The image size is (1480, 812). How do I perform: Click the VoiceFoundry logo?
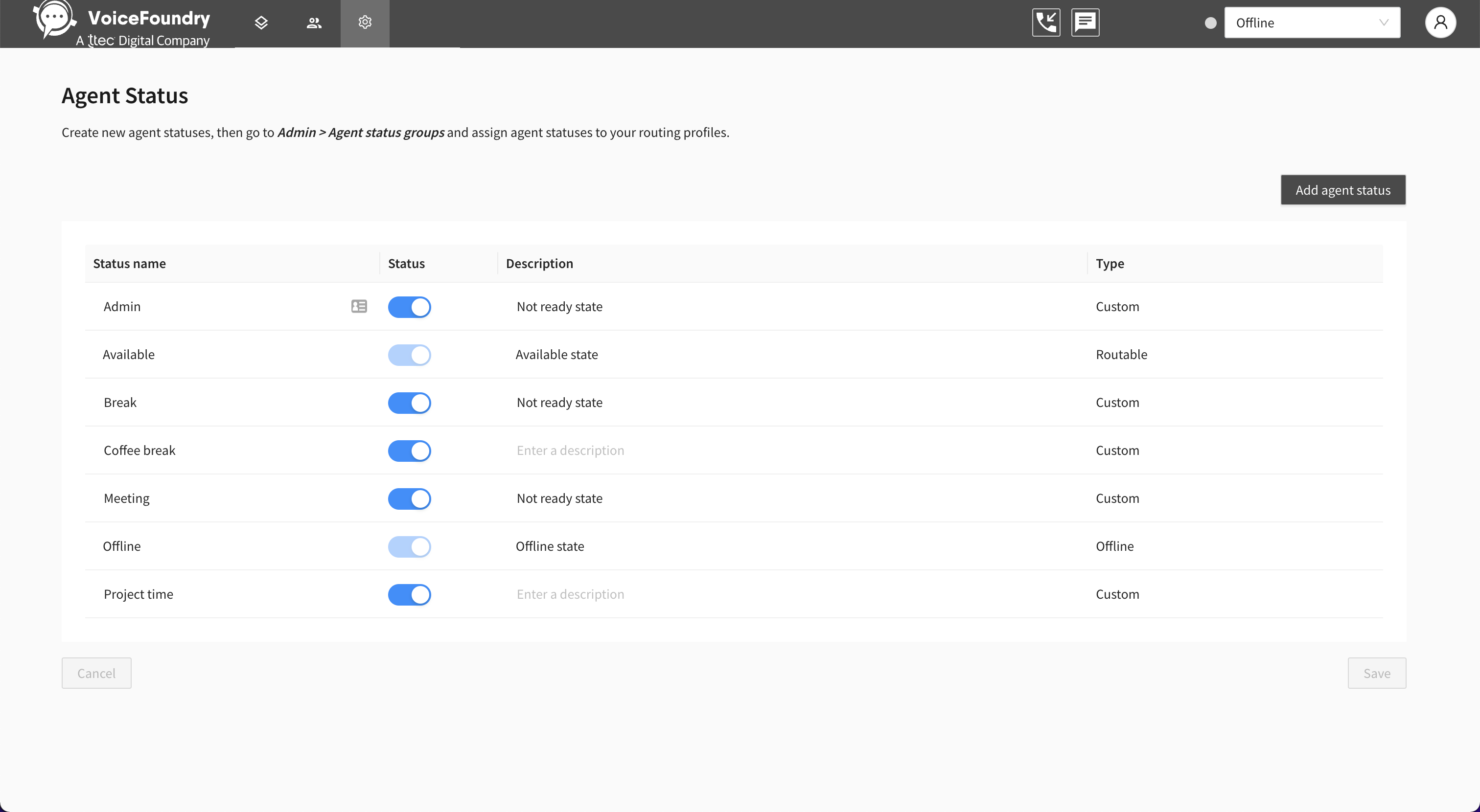click(122, 23)
